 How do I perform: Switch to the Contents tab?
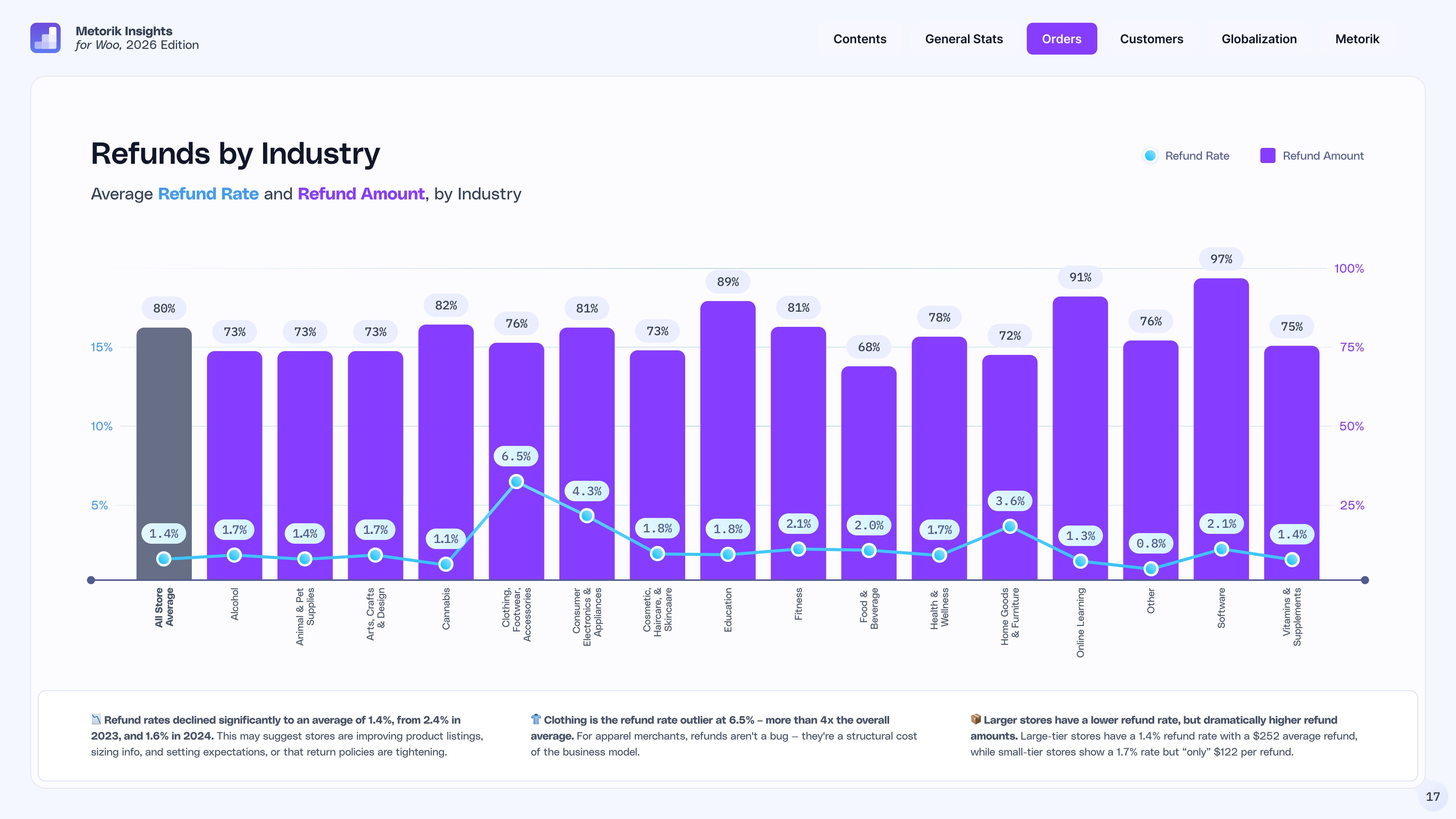coord(860,39)
